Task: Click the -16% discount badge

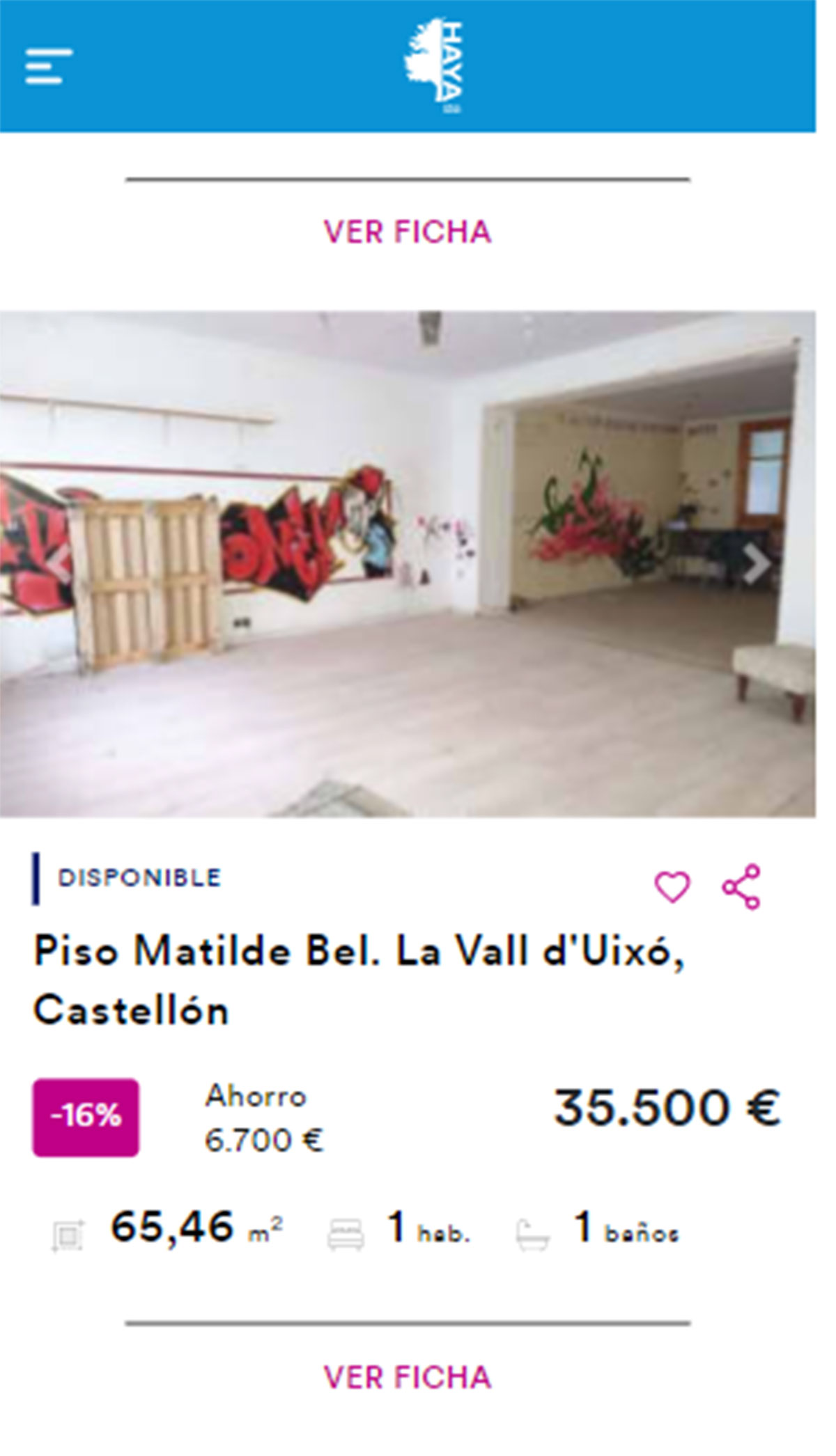Action: click(x=86, y=1118)
